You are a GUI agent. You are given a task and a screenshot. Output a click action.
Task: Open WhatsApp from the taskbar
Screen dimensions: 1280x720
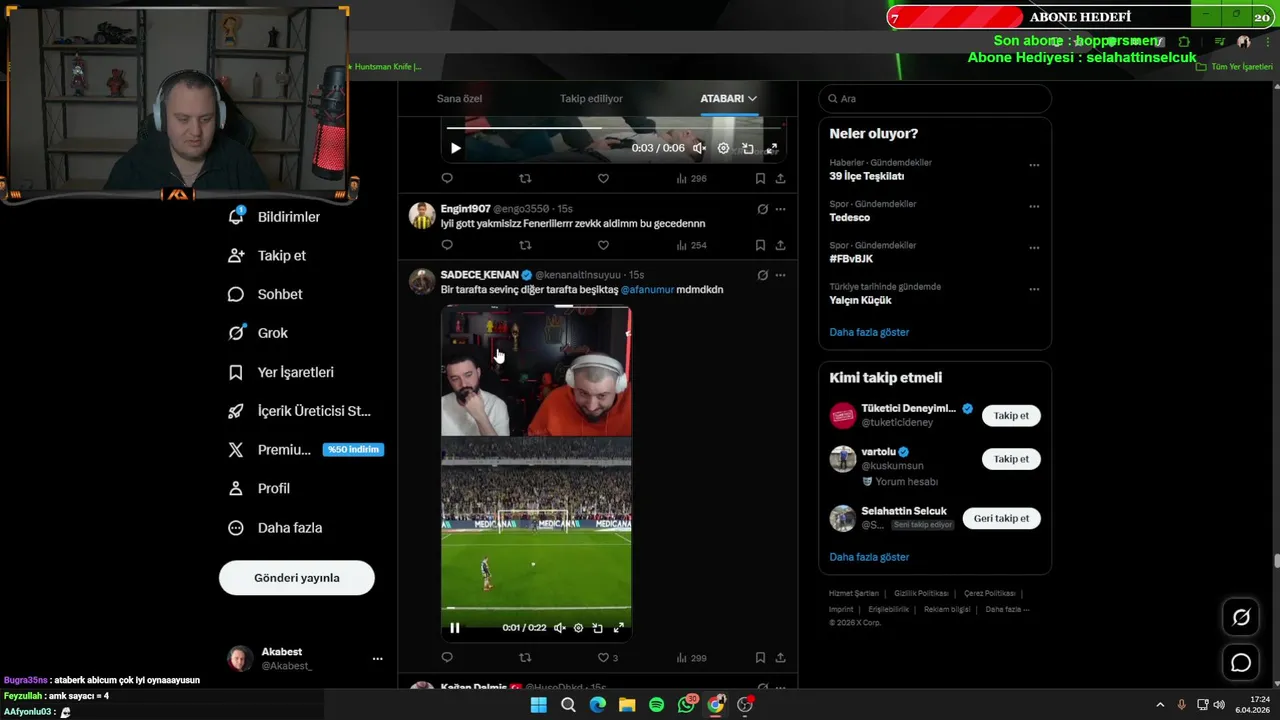click(686, 705)
